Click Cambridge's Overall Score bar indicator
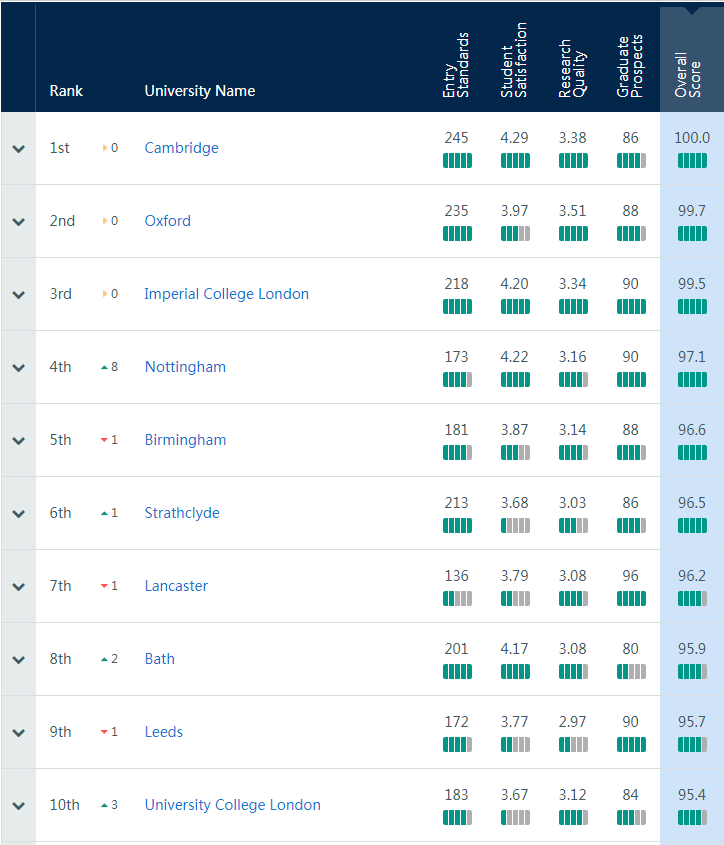 (x=692, y=161)
